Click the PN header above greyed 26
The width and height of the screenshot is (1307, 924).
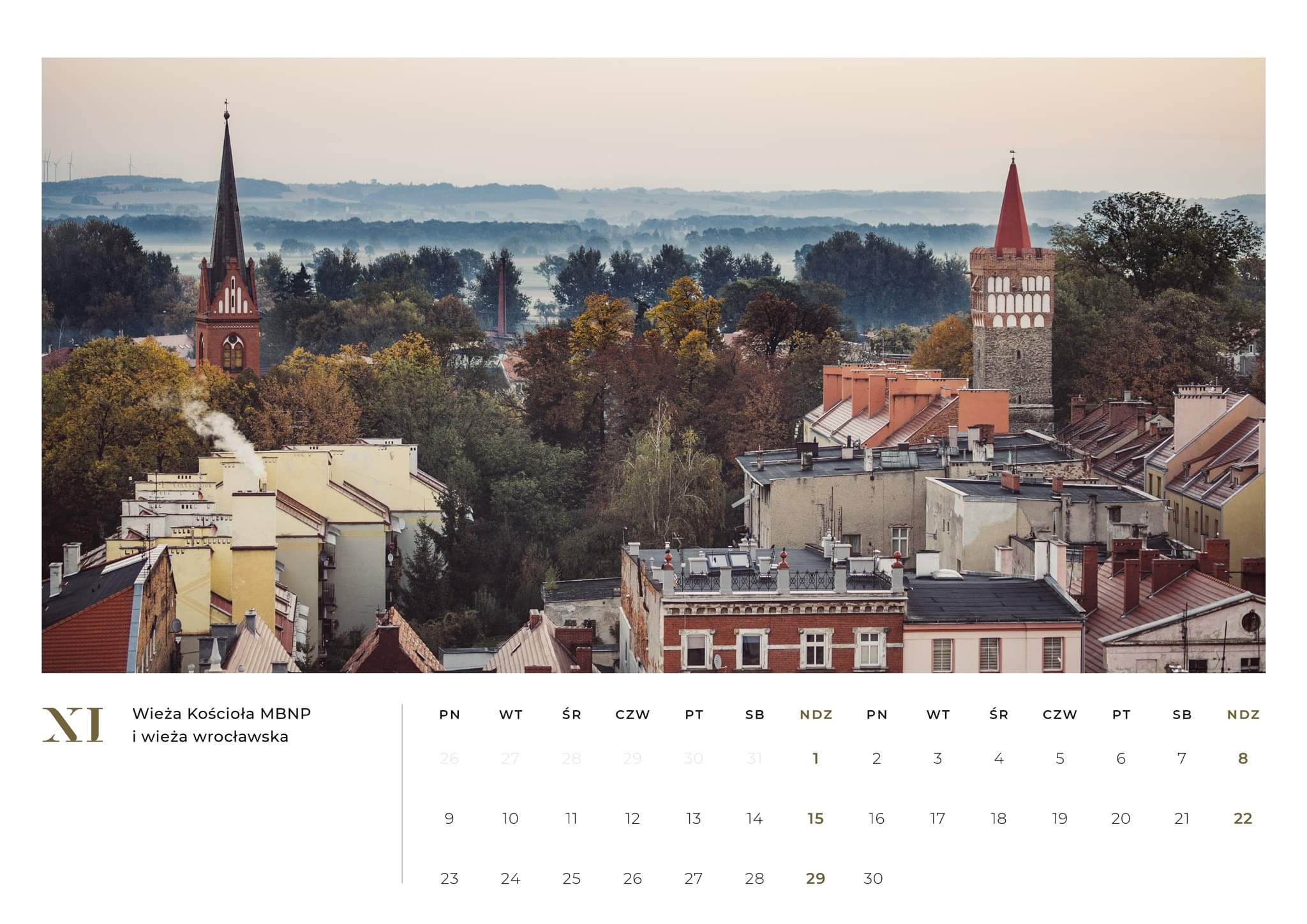[x=449, y=715]
